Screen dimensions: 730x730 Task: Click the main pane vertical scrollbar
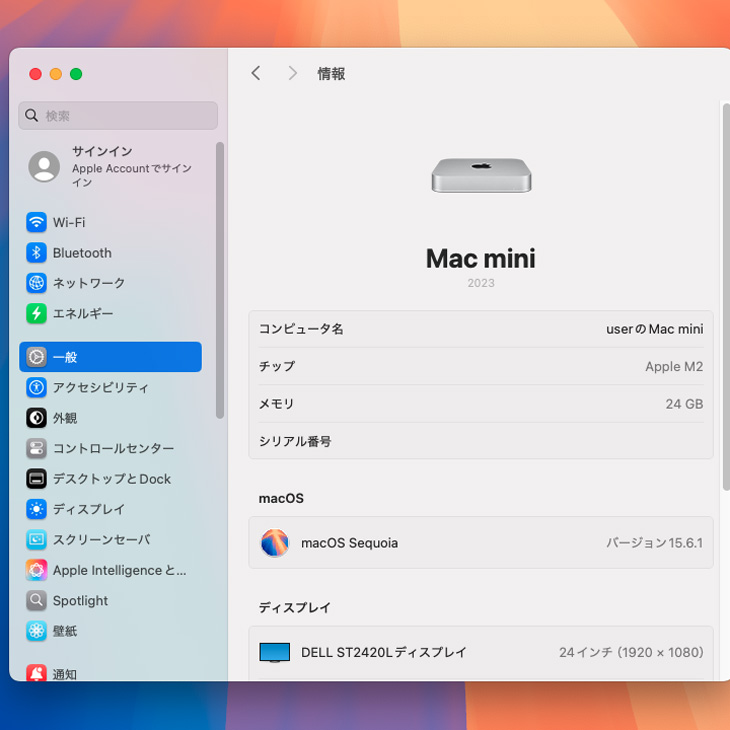coord(726,297)
